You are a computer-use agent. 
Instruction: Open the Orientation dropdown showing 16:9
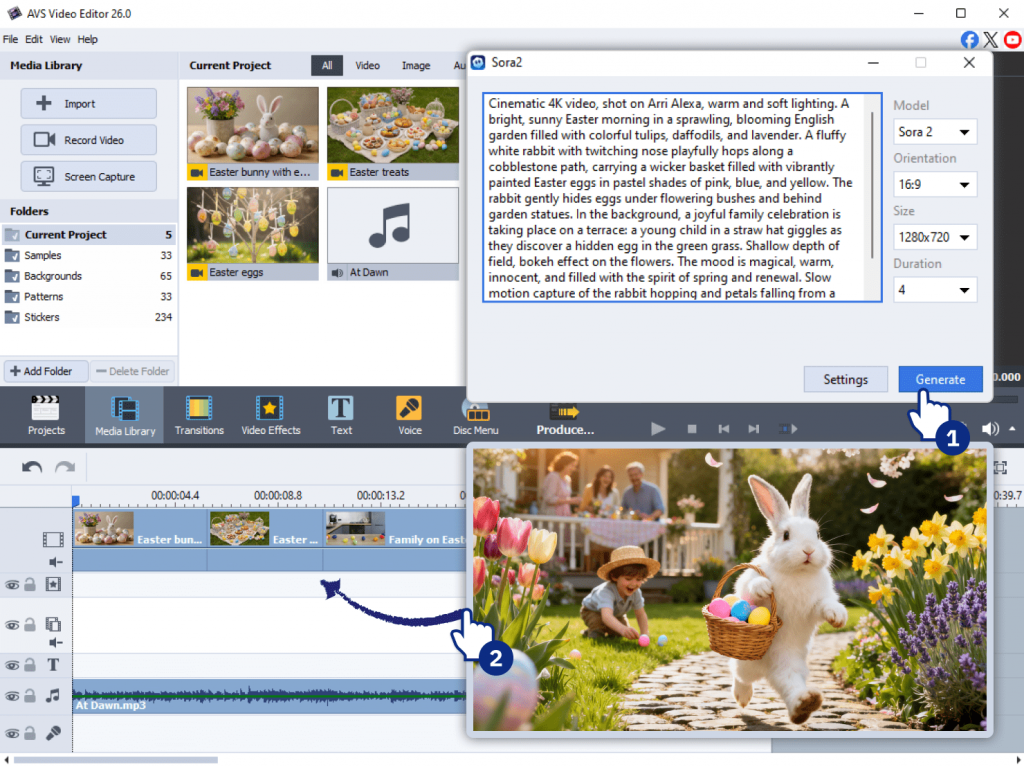coord(935,185)
